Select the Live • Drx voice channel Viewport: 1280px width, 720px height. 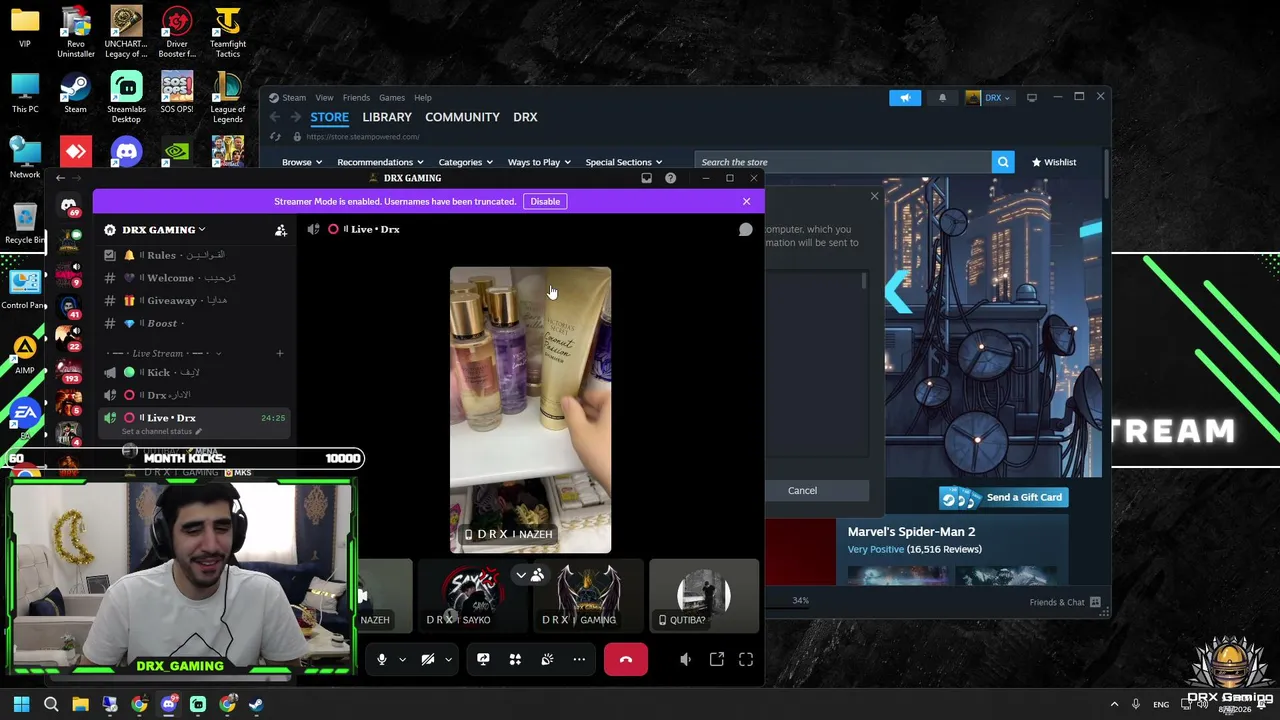click(x=194, y=418)
